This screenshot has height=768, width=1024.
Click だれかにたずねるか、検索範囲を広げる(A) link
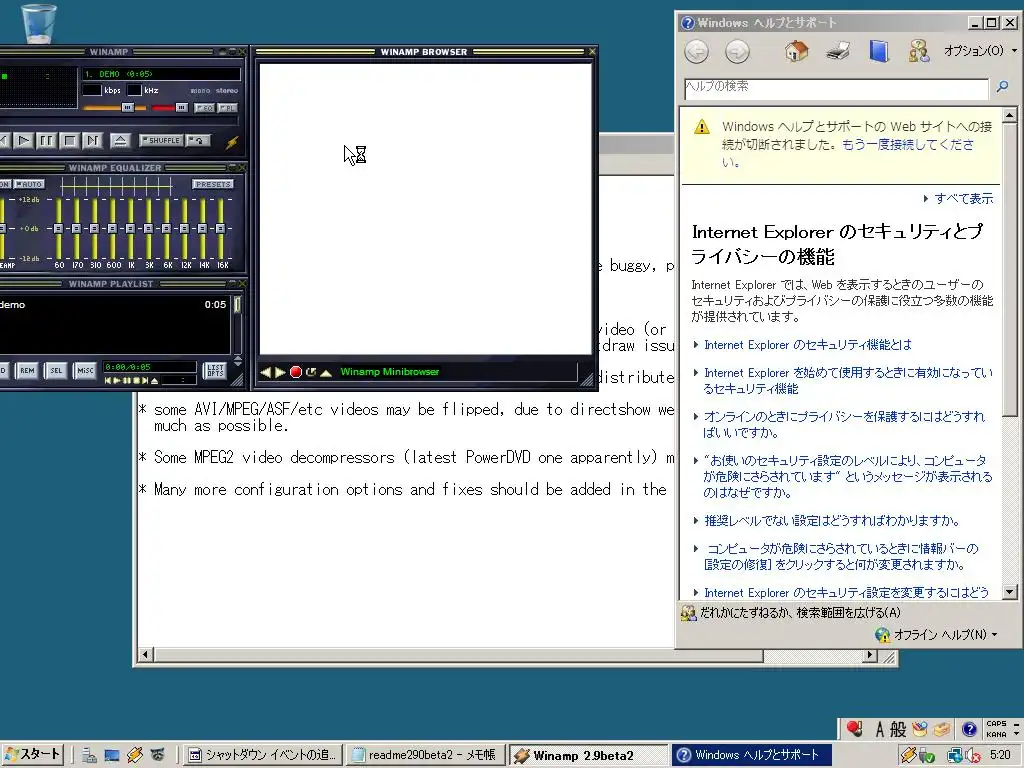click(799, 613)
